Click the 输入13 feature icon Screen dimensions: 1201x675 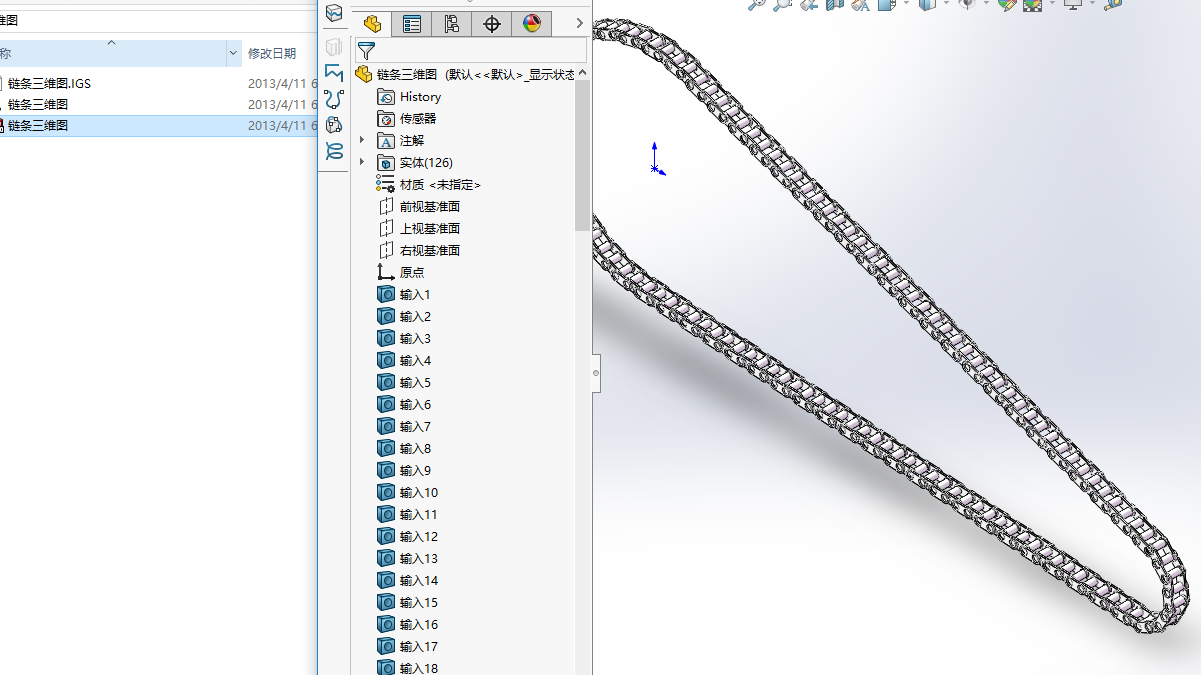[386, 559]
